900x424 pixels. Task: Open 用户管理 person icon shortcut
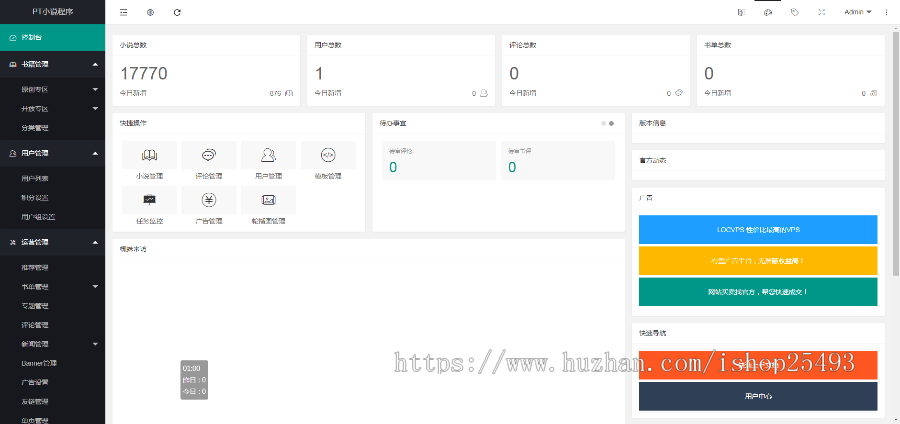(269, 155)
